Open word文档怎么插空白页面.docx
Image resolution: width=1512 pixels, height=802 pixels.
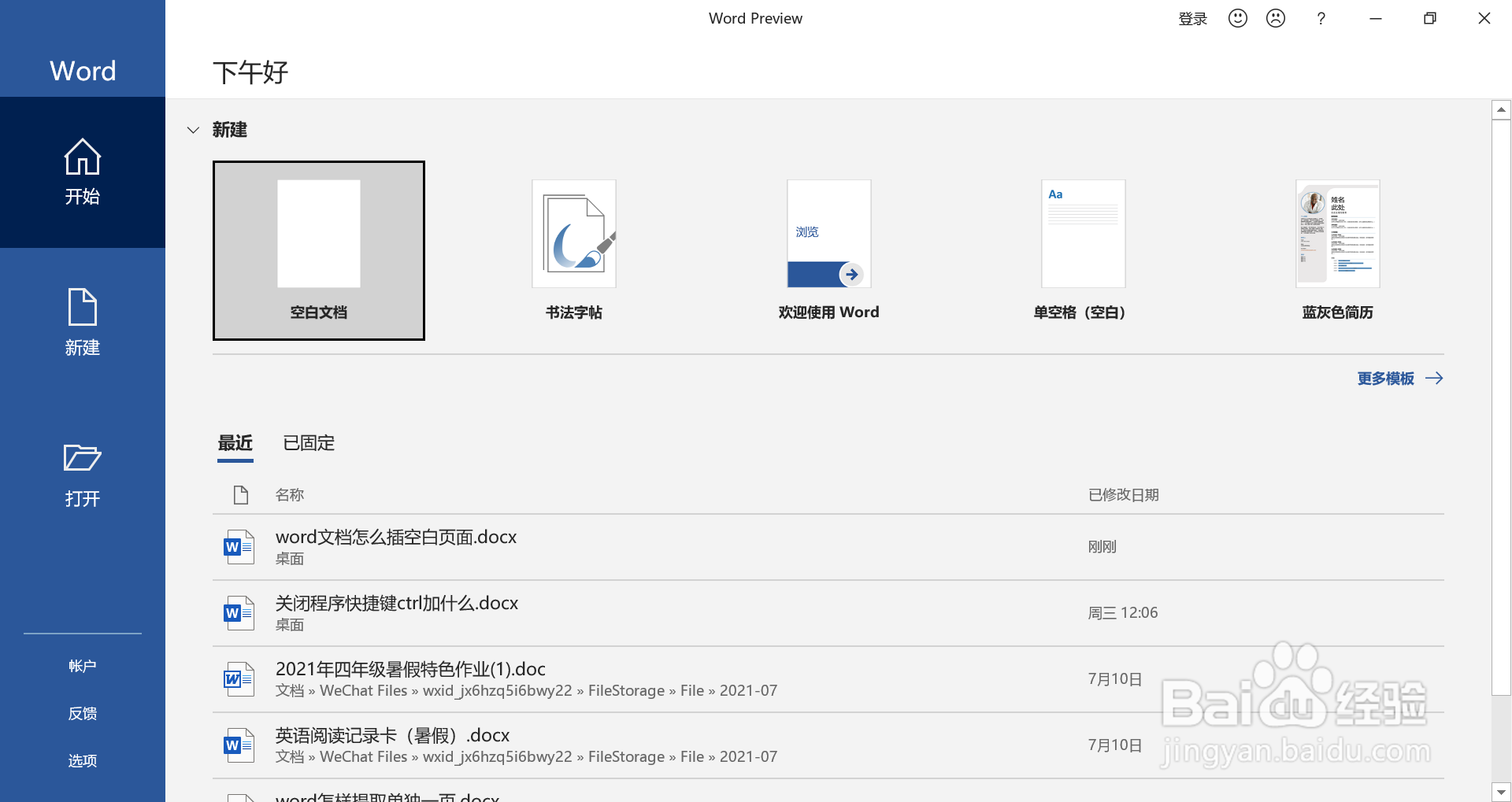(828, 547)
